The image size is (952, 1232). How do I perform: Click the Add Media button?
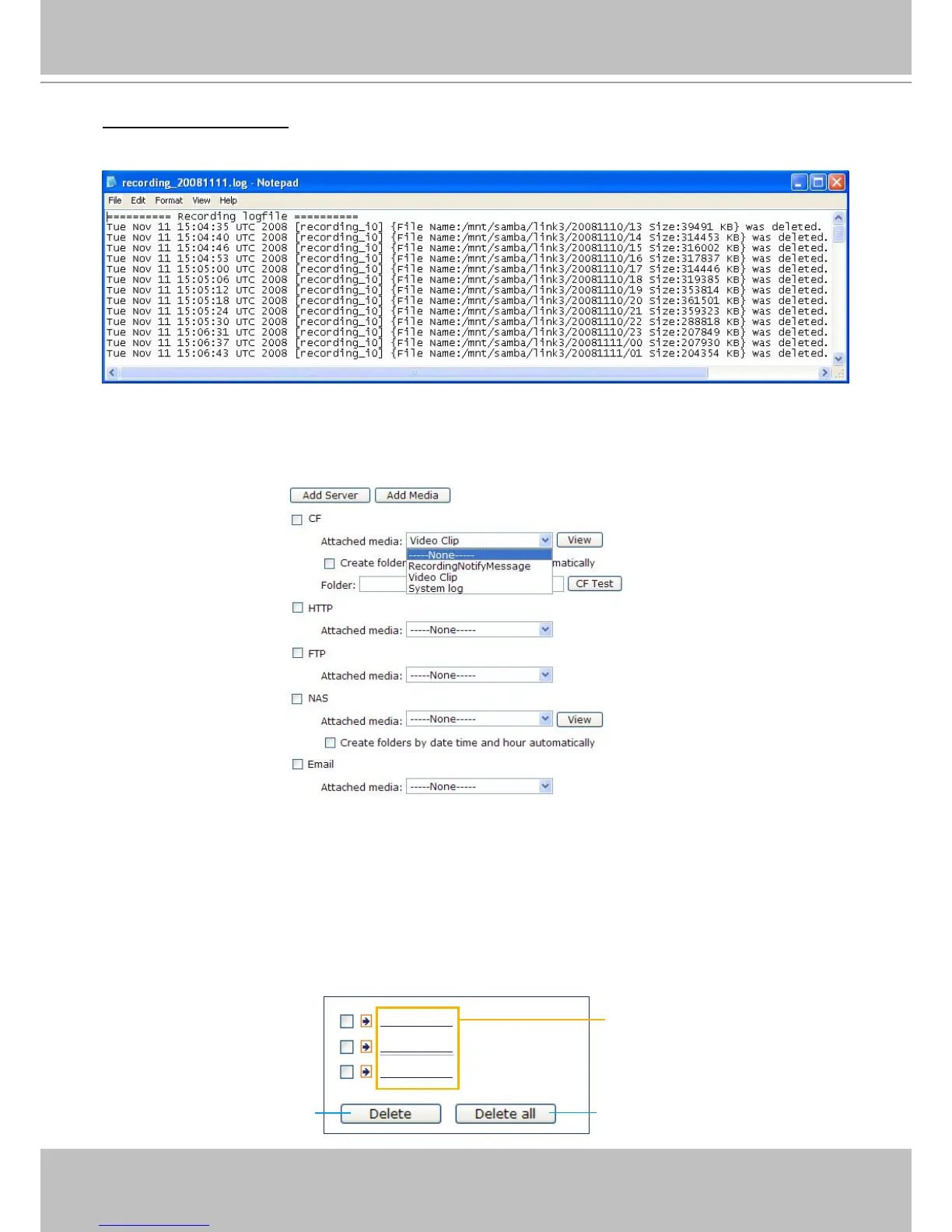(412, 495)
